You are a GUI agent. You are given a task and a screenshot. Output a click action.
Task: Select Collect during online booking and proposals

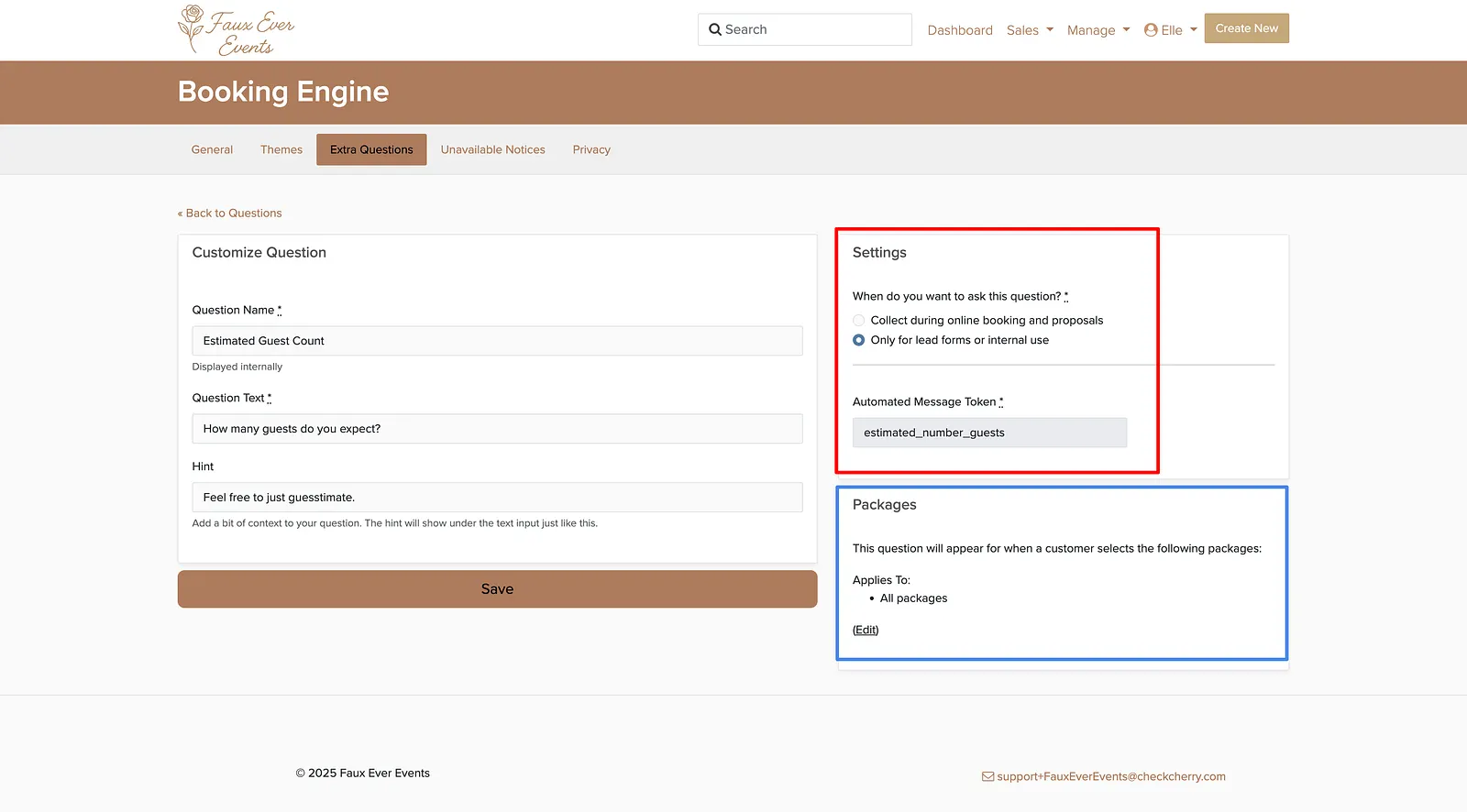pyautogui.click(x=858, y=320)
